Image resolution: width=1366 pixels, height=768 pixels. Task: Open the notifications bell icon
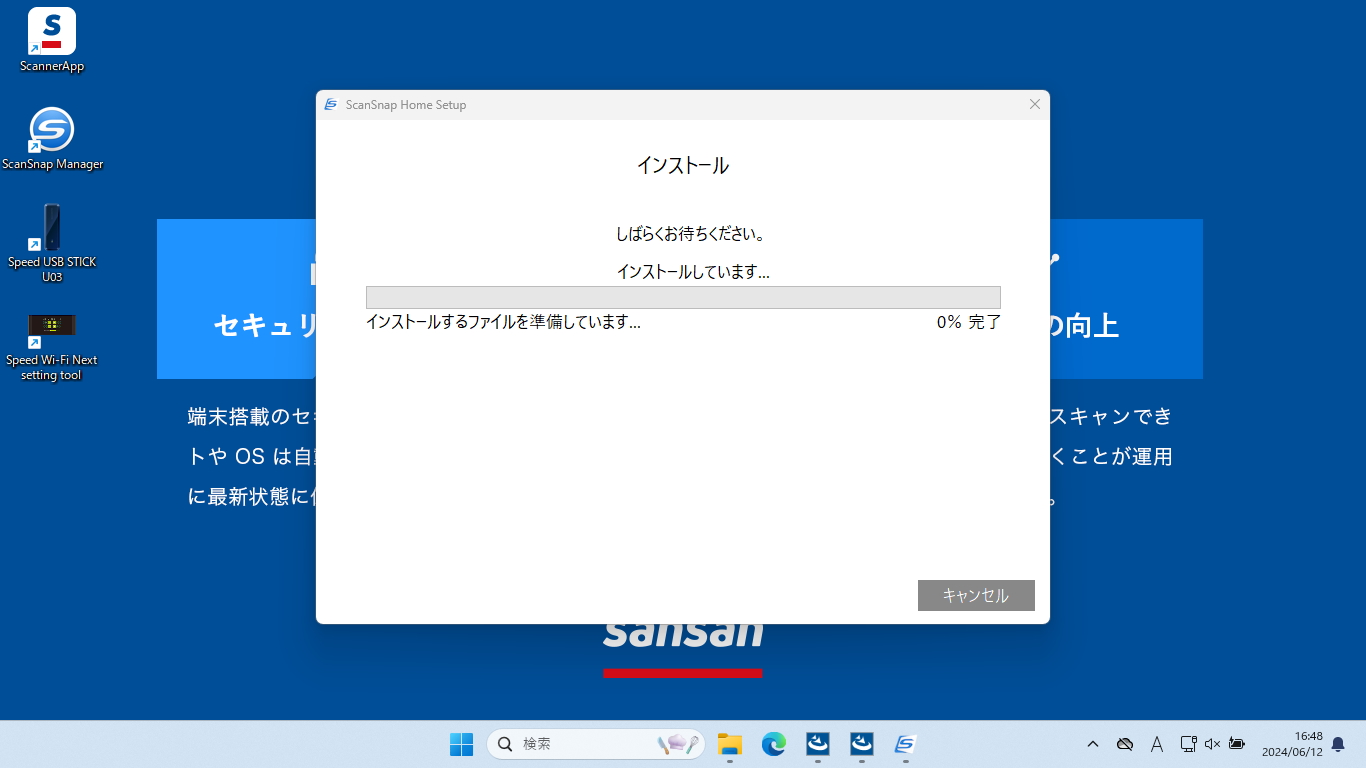[1338, 744]
